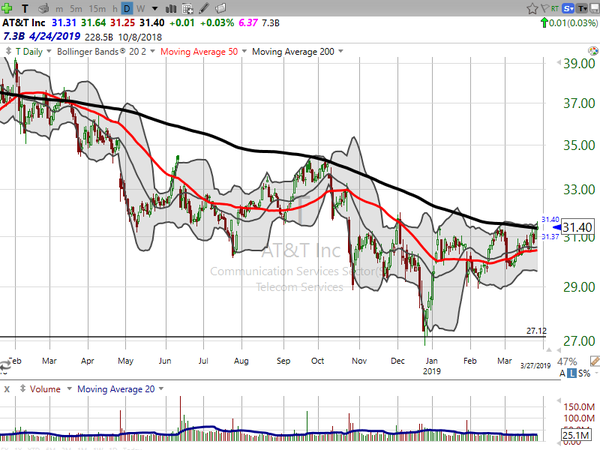Click the plot reorder arrows beside T Daily
This screenshot has height=450, width=600.
[8, 51]
